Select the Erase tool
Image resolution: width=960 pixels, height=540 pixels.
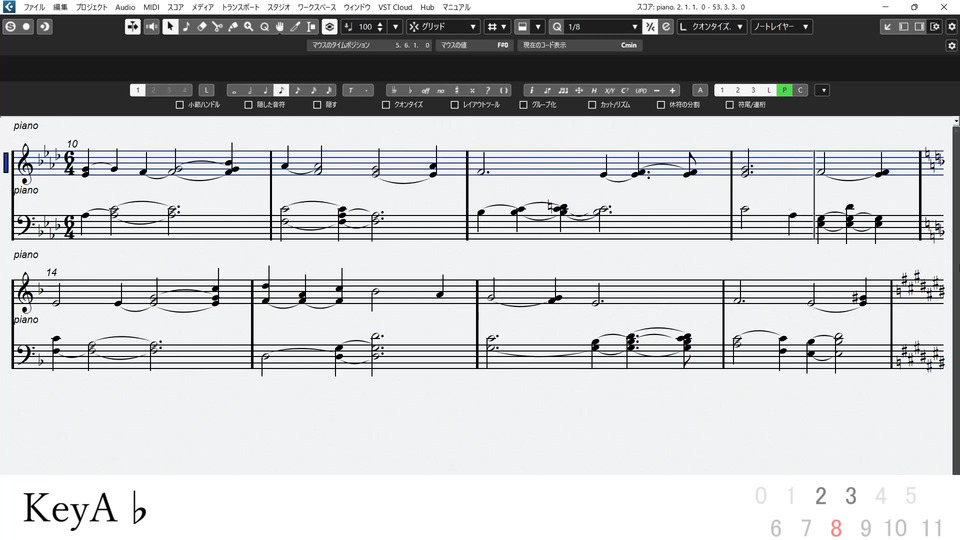(202, 26)
